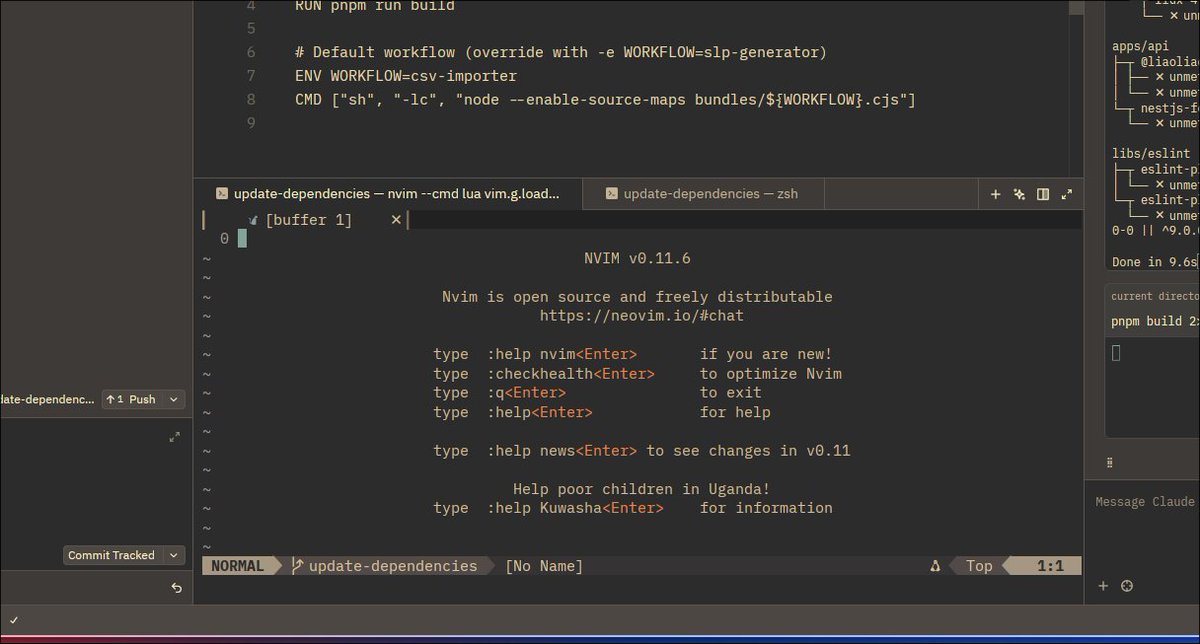Click 'Nvim is open source' line

point(637,297)
